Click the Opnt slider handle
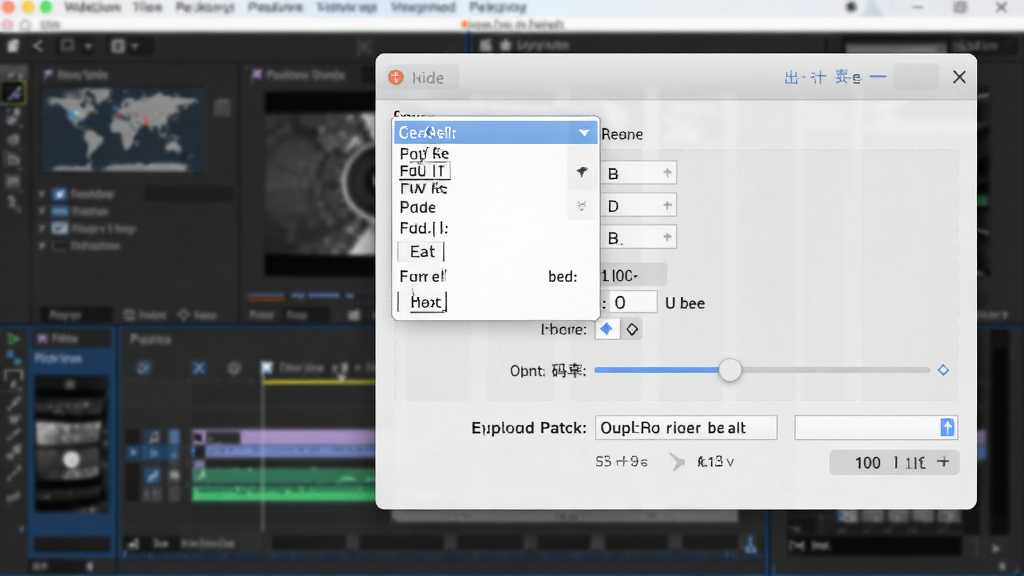1024x576 pixels. (x=730, y=370)
